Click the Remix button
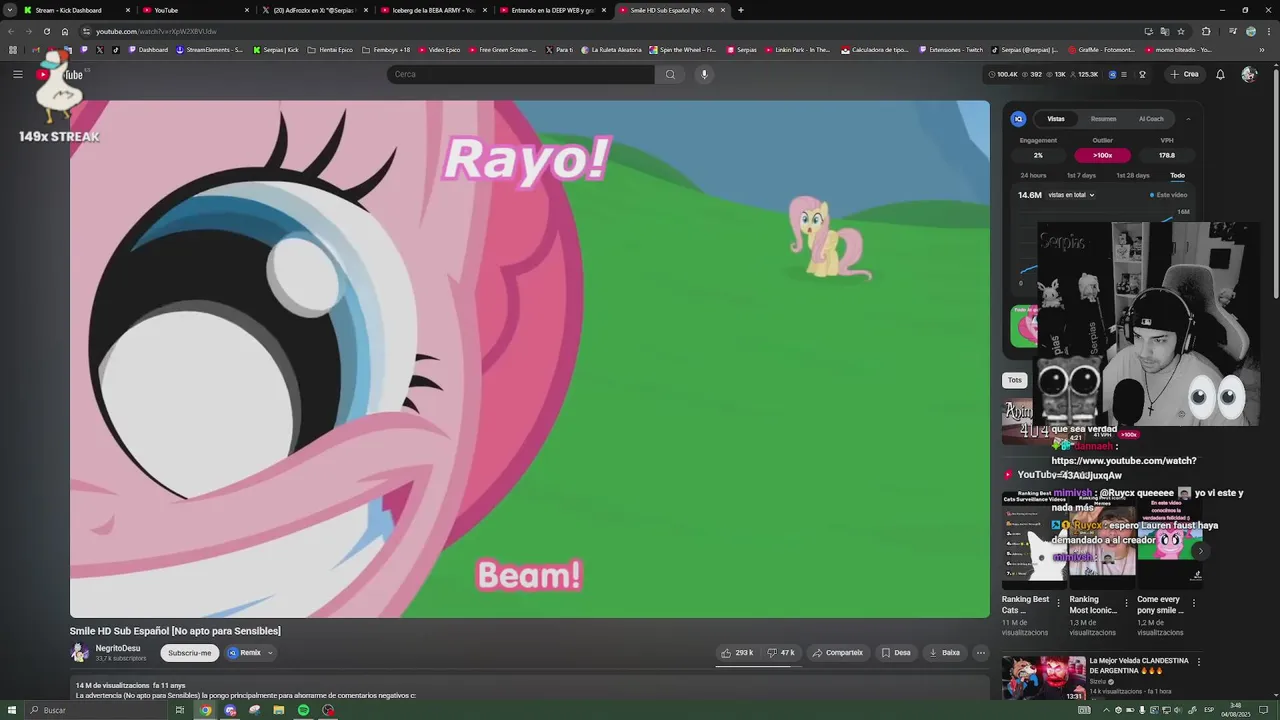This screenshot has height=720, width=1280. click(244, 653)
